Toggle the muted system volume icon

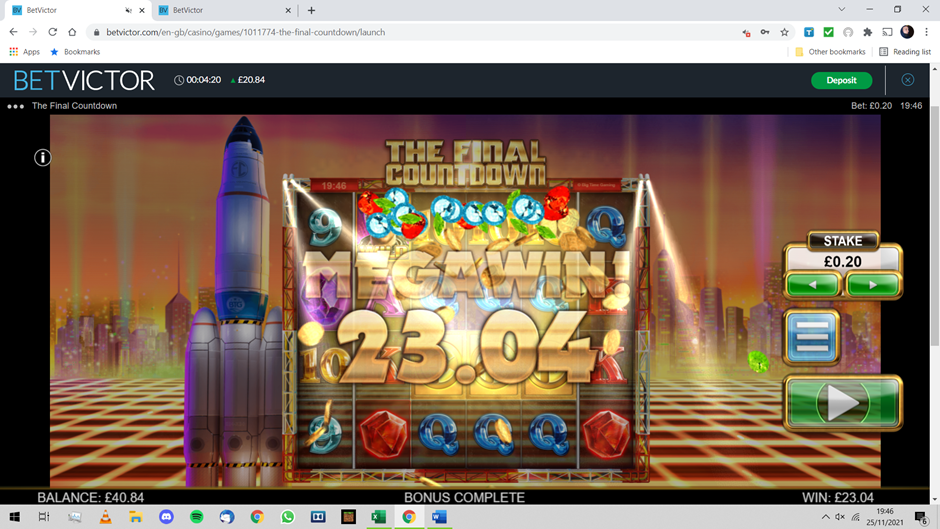[840, 517]
